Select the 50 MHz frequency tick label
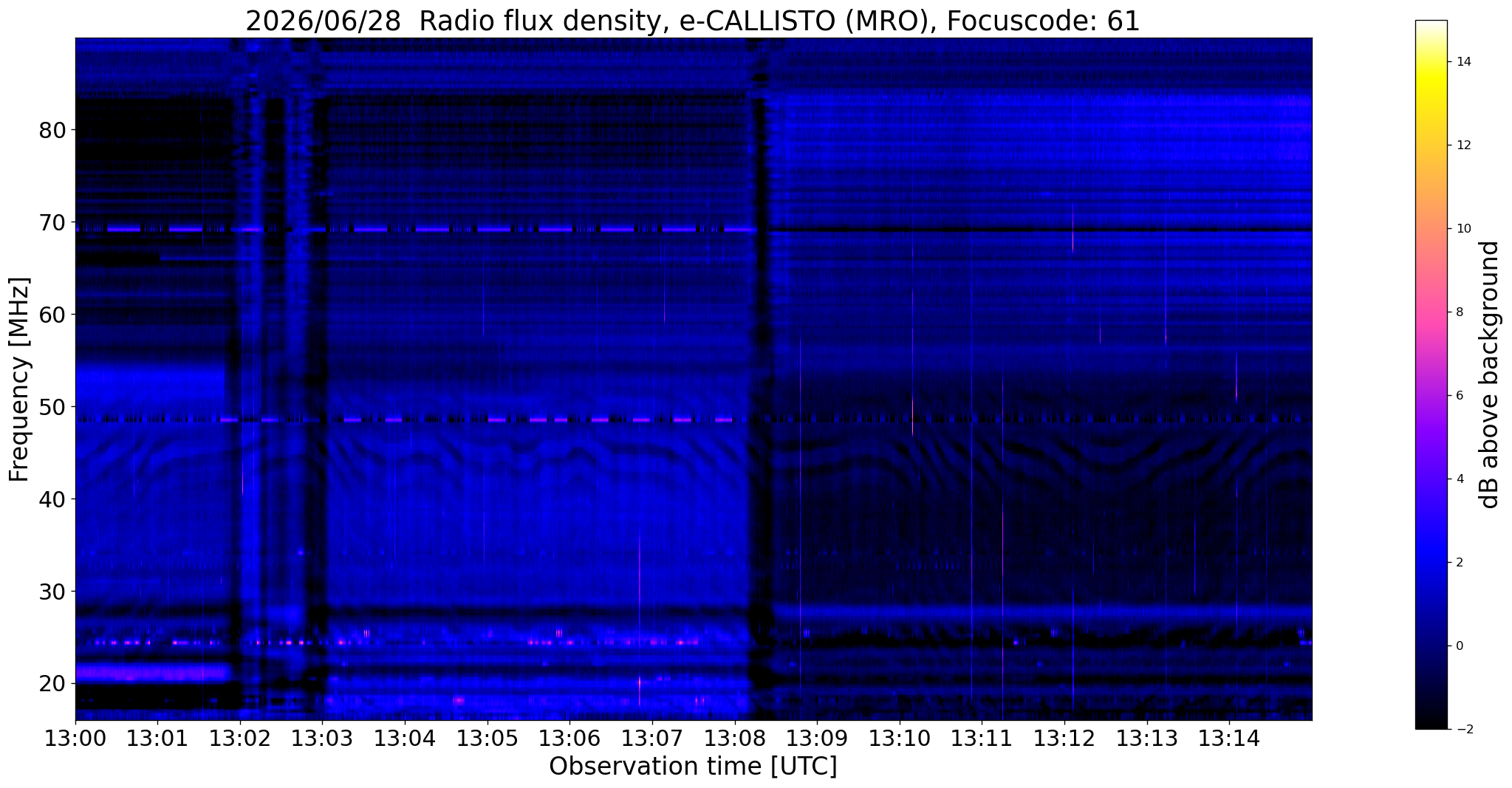The image size is (1512, 788). (x=52, y=407)
